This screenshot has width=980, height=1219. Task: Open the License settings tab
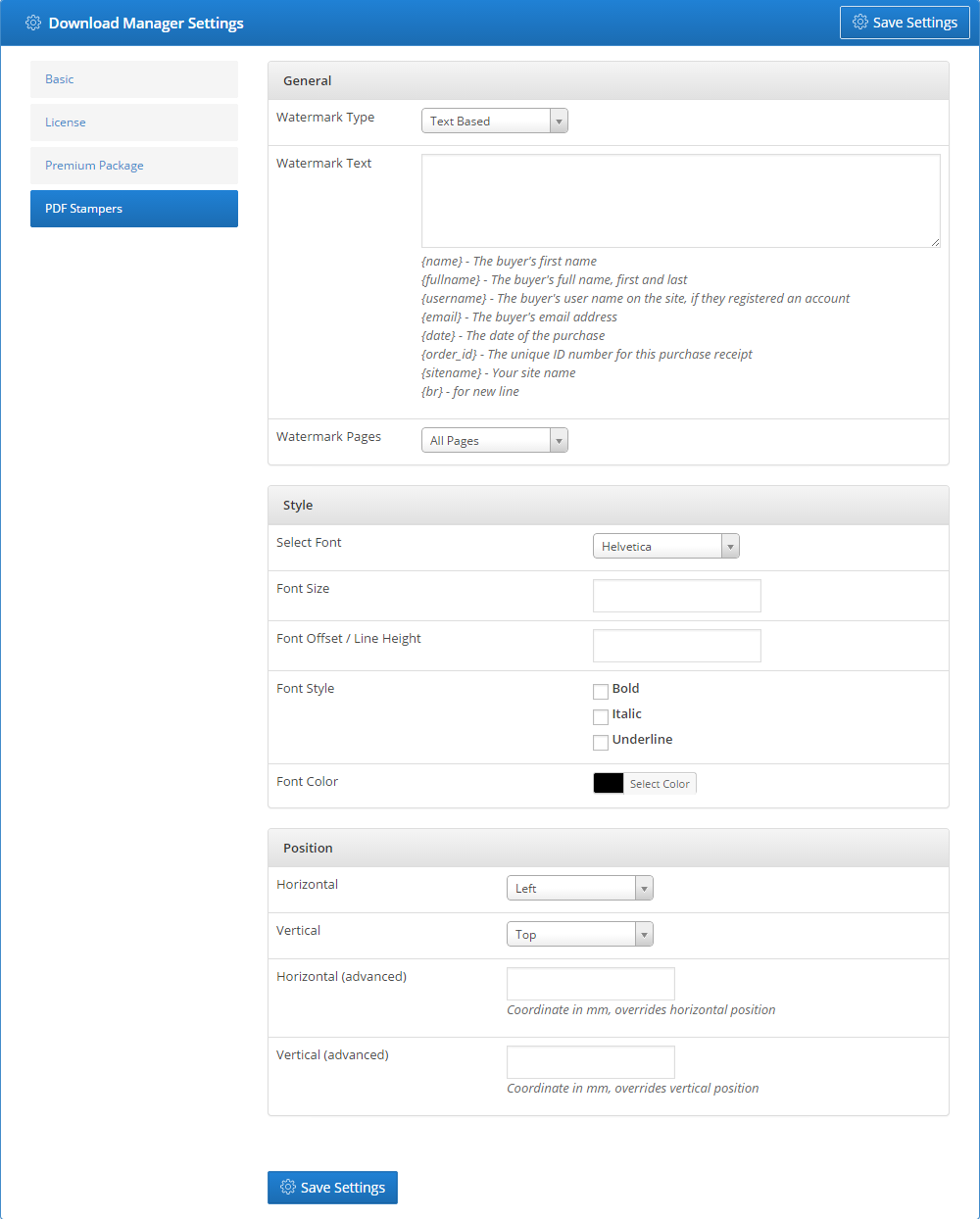point(134,122)
